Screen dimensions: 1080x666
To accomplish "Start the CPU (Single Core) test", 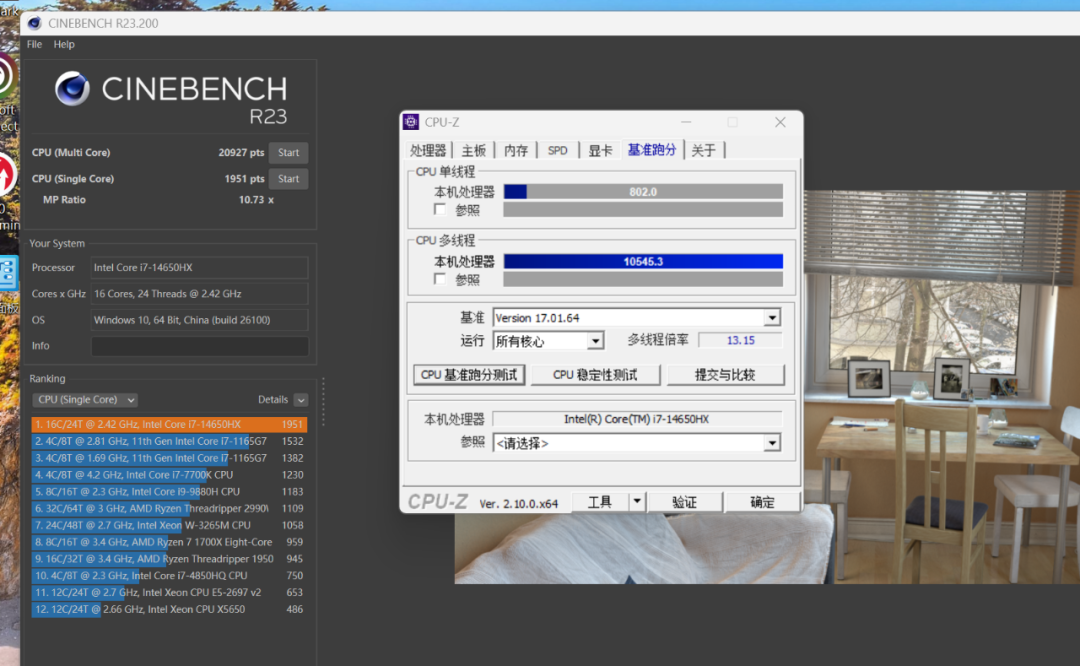I will 288,178.
